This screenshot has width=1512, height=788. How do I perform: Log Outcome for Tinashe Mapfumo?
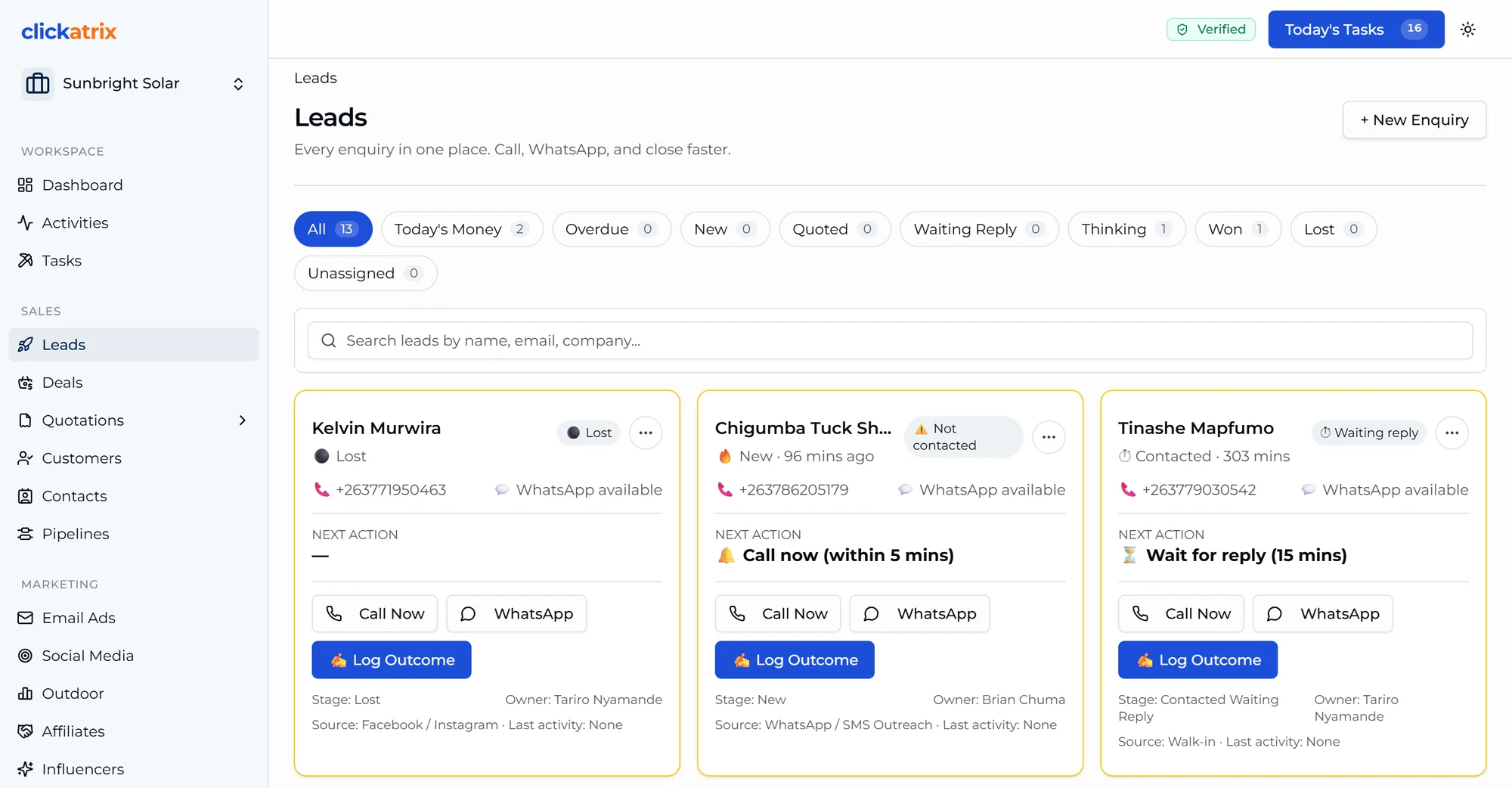point(1198,660)
